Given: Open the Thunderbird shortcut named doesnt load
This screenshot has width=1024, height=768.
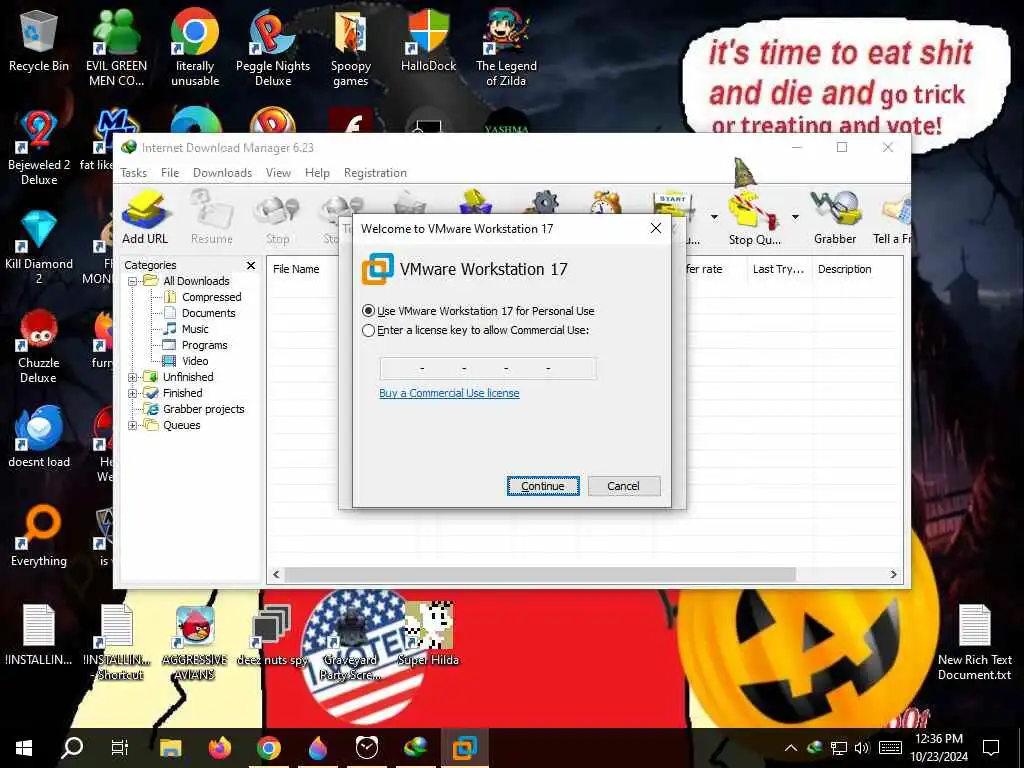Looking at the screenshot, I should coord(39,438).
